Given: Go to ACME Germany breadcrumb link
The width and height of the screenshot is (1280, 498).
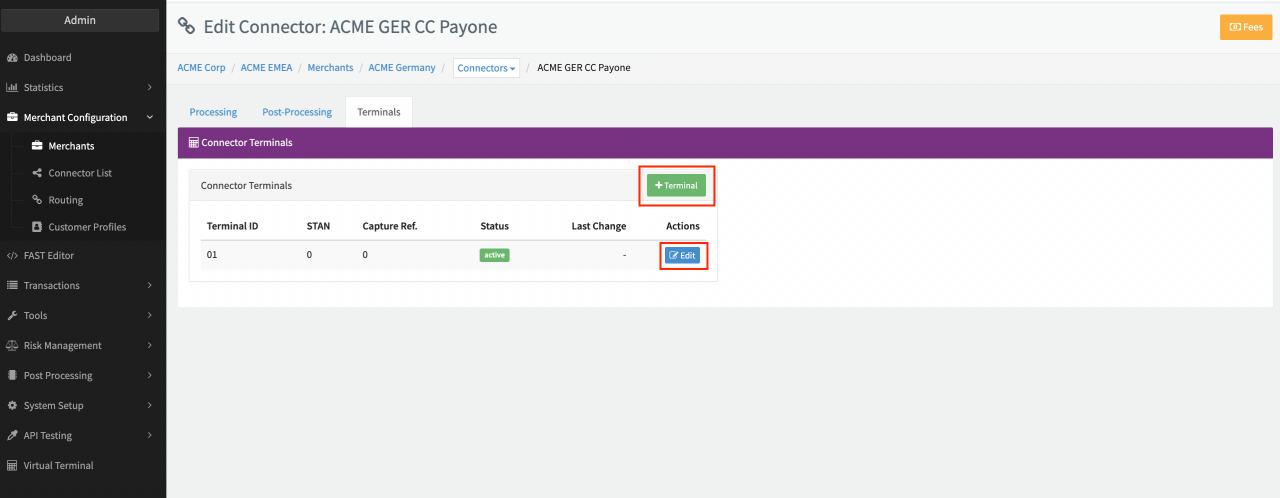Looking at the screenshot, I should 402,68.
